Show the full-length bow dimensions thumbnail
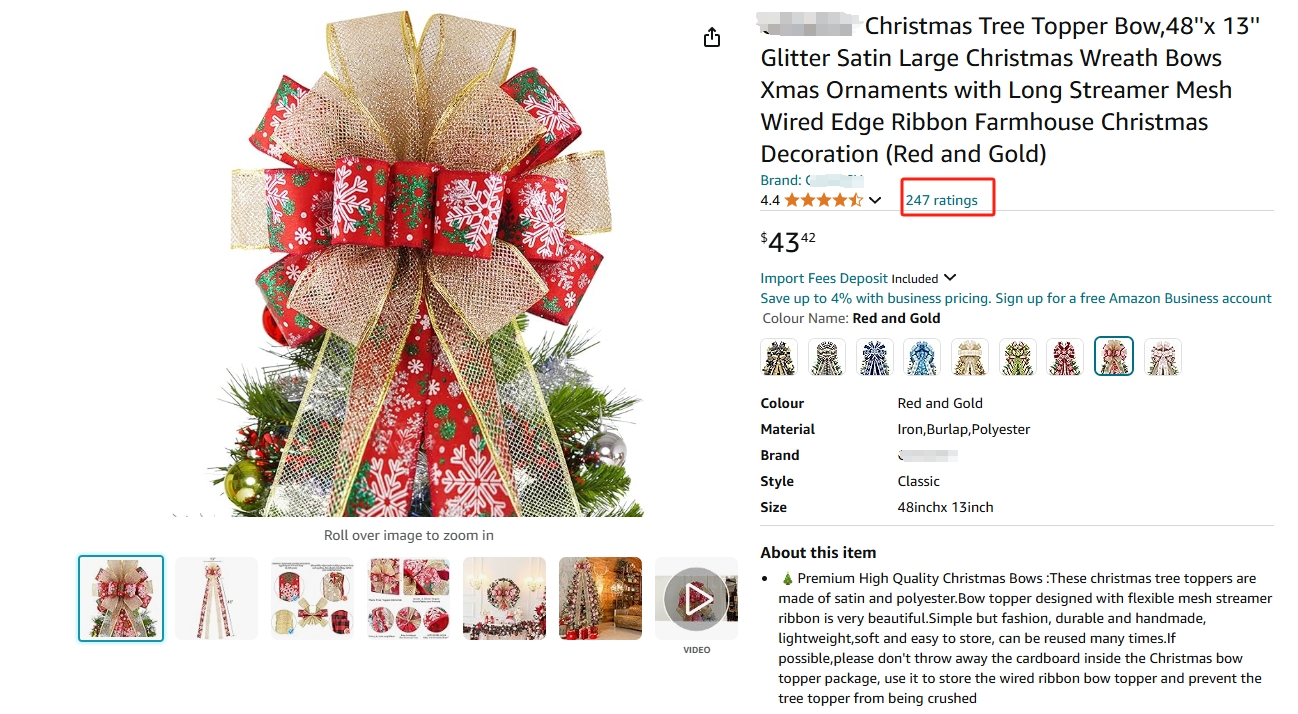This screenshot has height=714, width=1298. (x=216, y=599)
